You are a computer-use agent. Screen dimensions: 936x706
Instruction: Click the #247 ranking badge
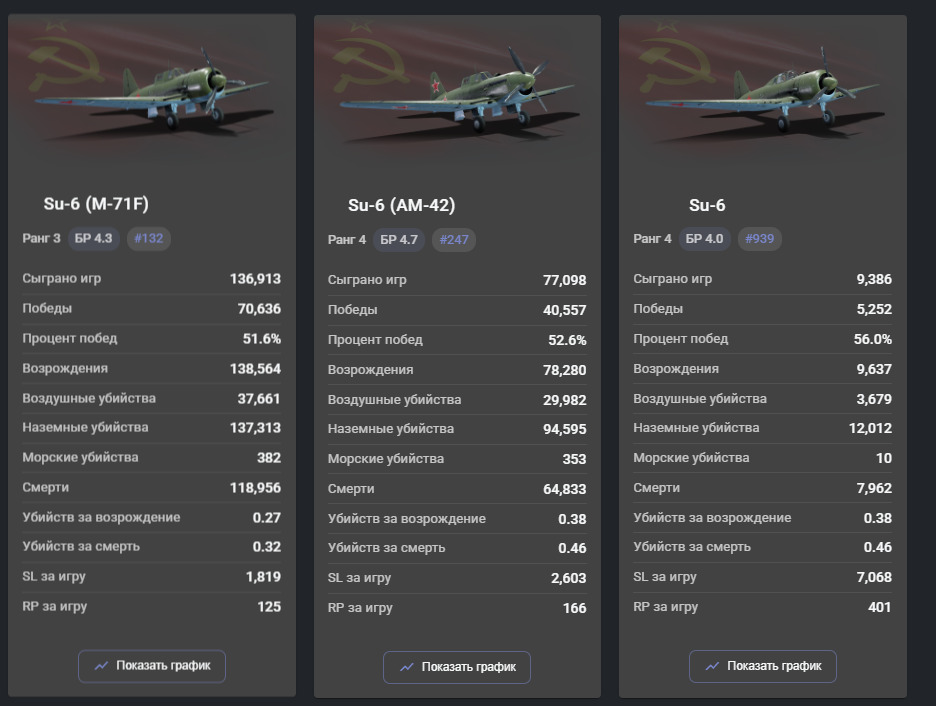point(454,239)
